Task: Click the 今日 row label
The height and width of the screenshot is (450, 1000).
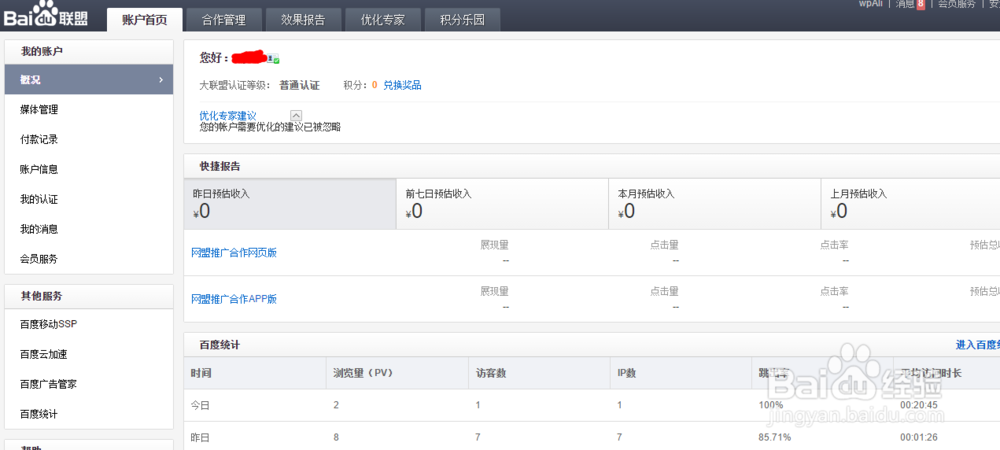Action: [x=200, y=405]
